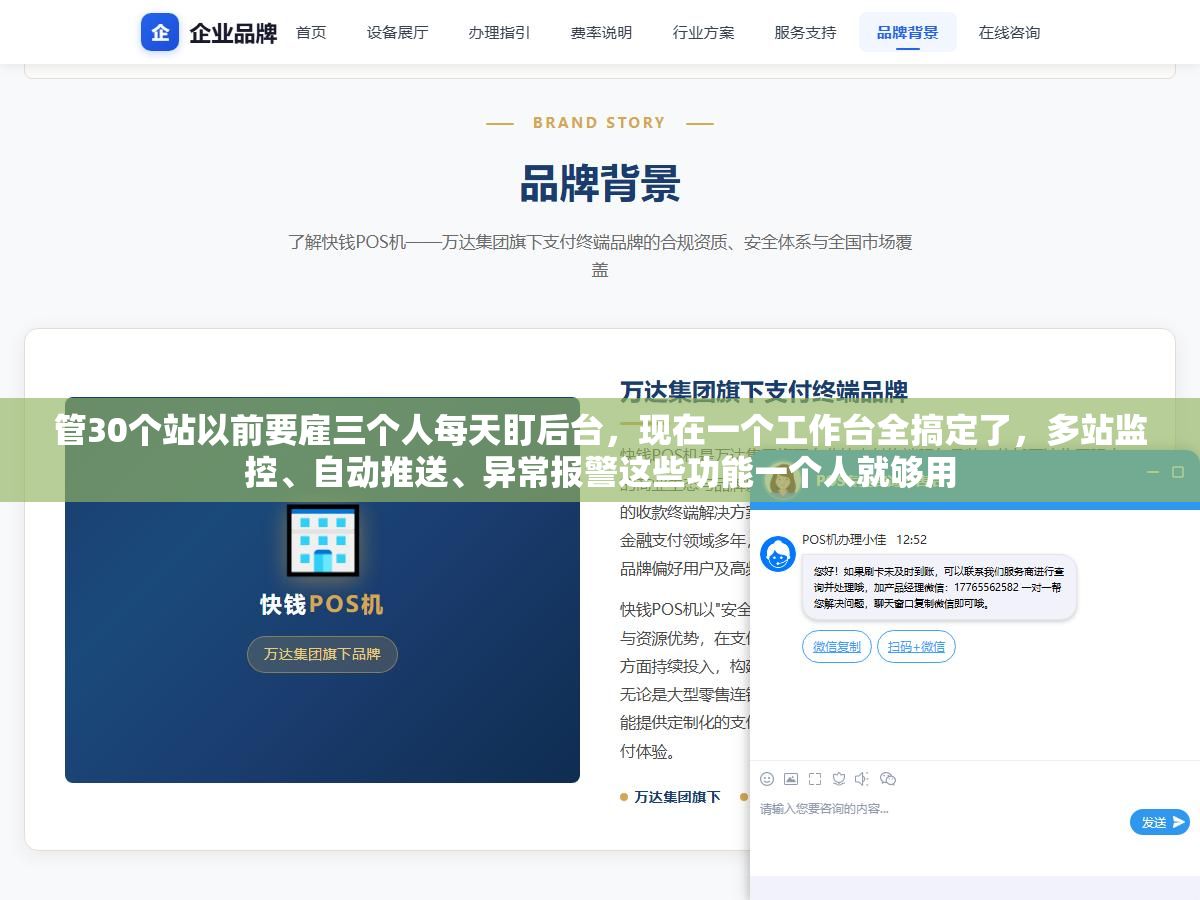Screen dimensions: 1200x900
Task: Select the 品牌背景 nav tab
Action: [x=907, y=32]
